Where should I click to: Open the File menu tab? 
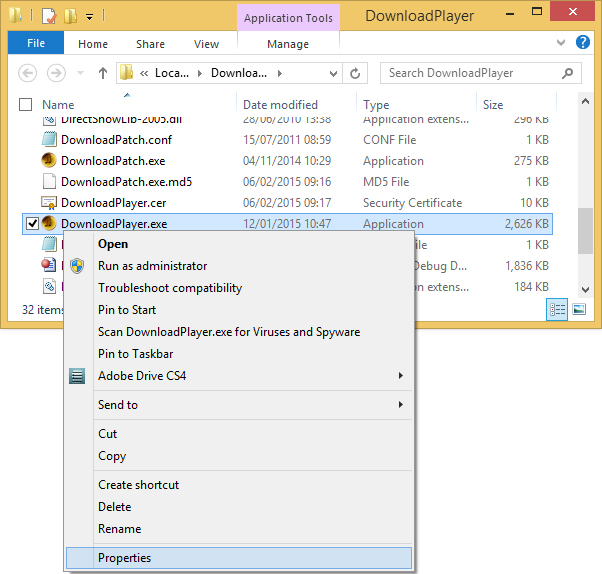point(36,43)
